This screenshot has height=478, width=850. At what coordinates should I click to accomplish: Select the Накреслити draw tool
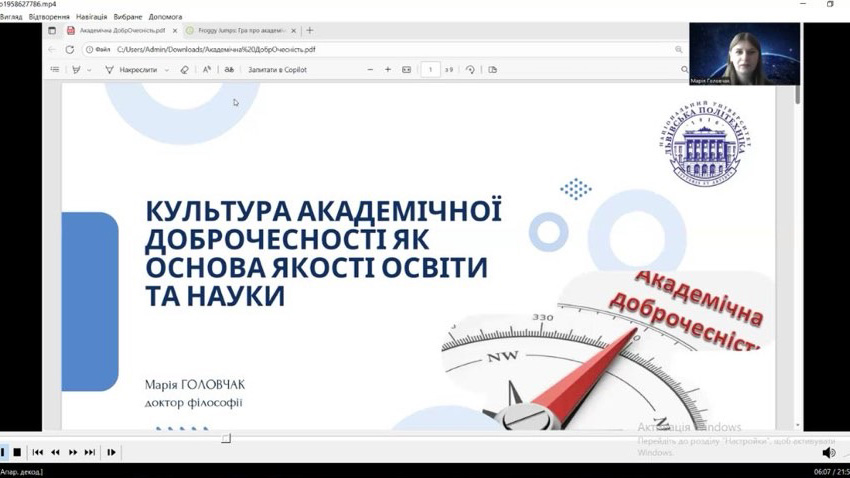click(x=132, y=69)
